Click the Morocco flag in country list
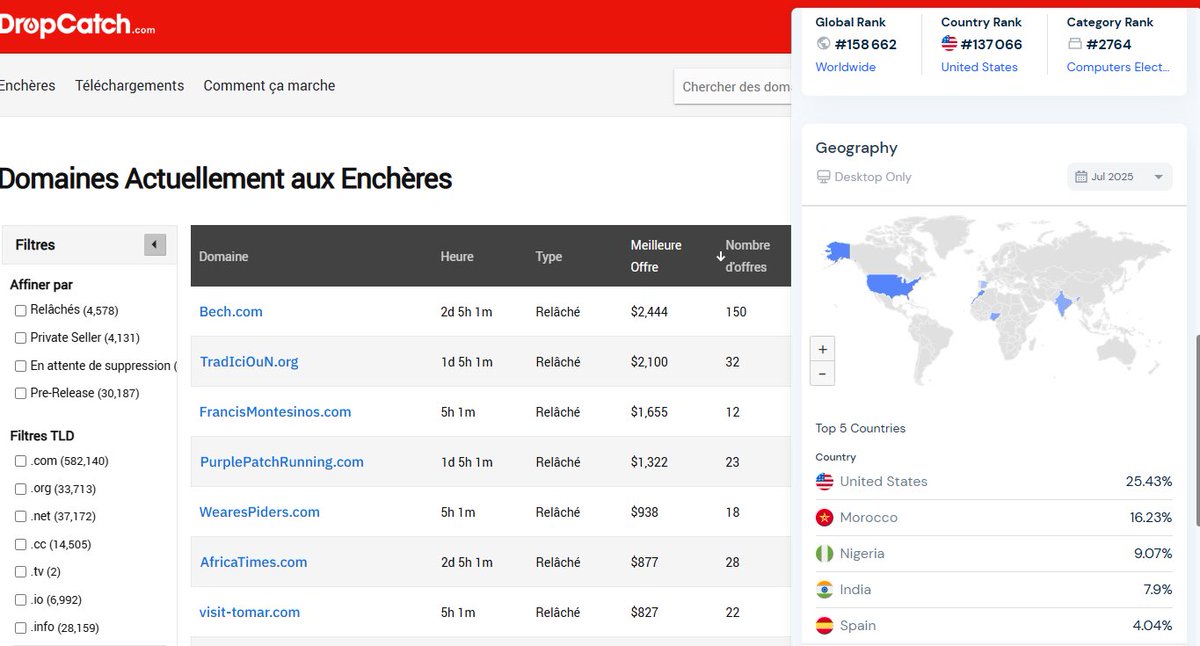 tap(825, 518)
